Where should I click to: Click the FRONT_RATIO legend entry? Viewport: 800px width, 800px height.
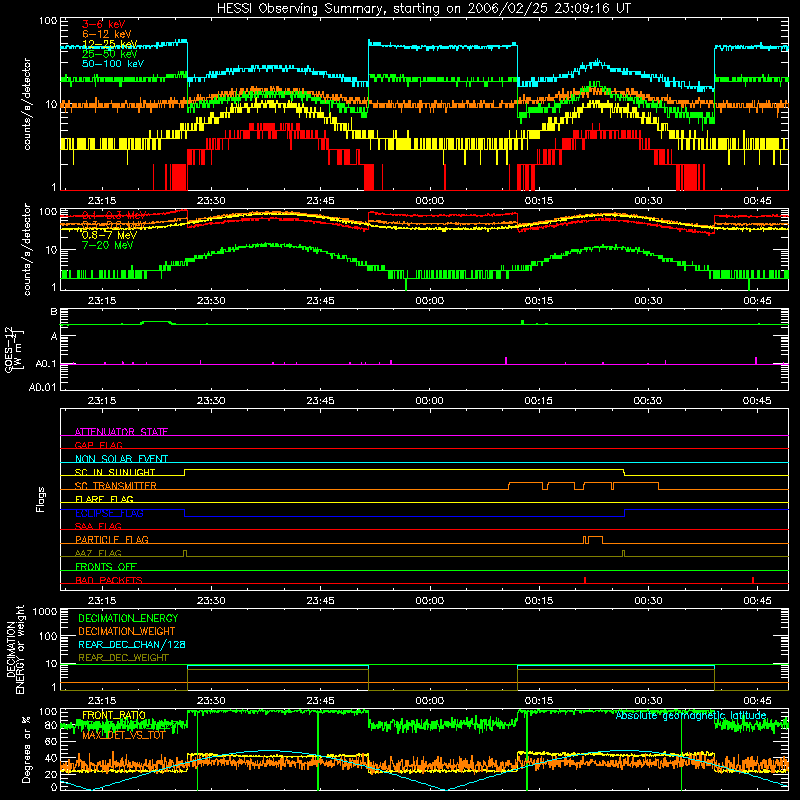(x=114, y=715)
